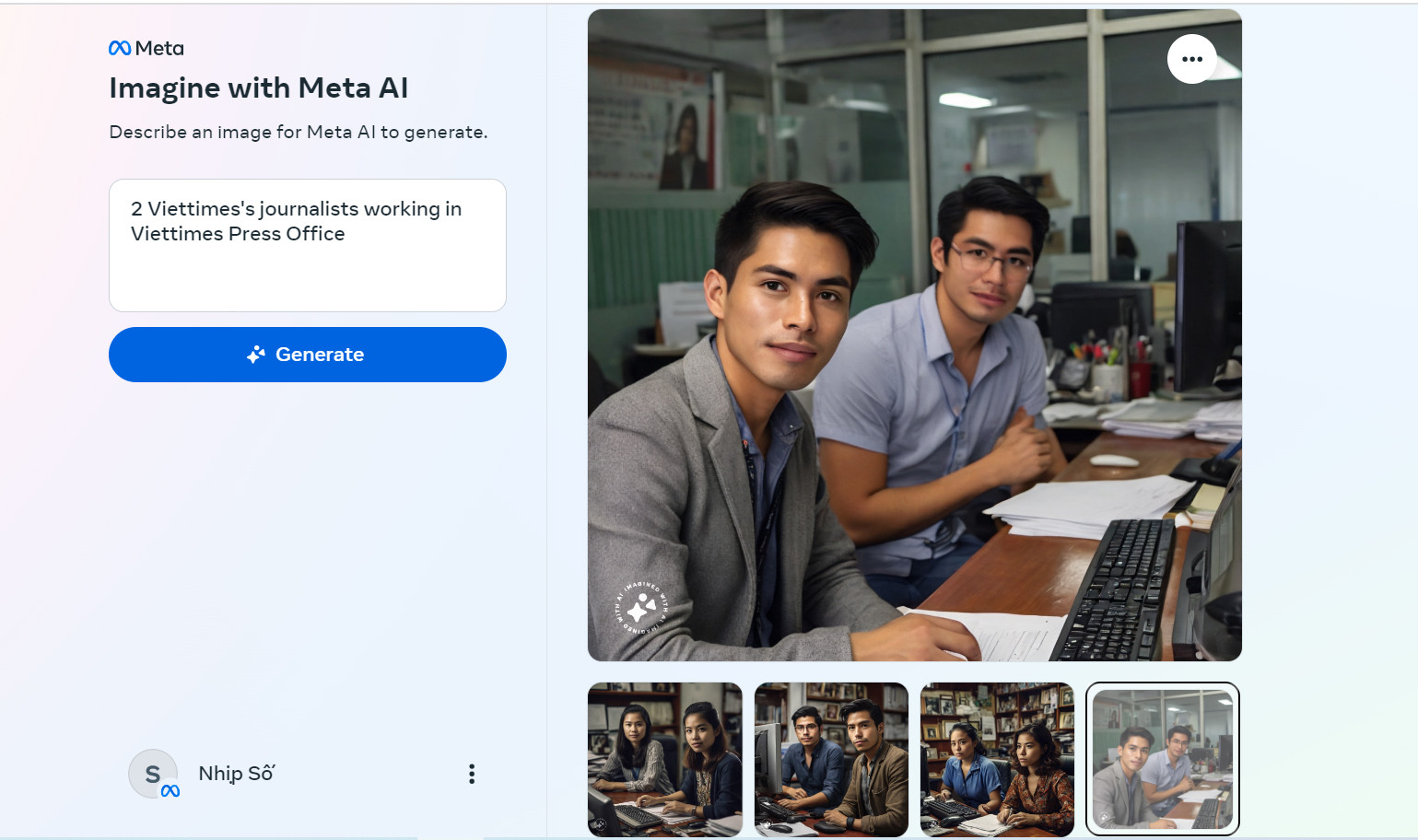The height and width of the screenshot is (840, 1418).
Task: Select thumbnail of two women at bookshelf desk
Action: coord(997,760)
